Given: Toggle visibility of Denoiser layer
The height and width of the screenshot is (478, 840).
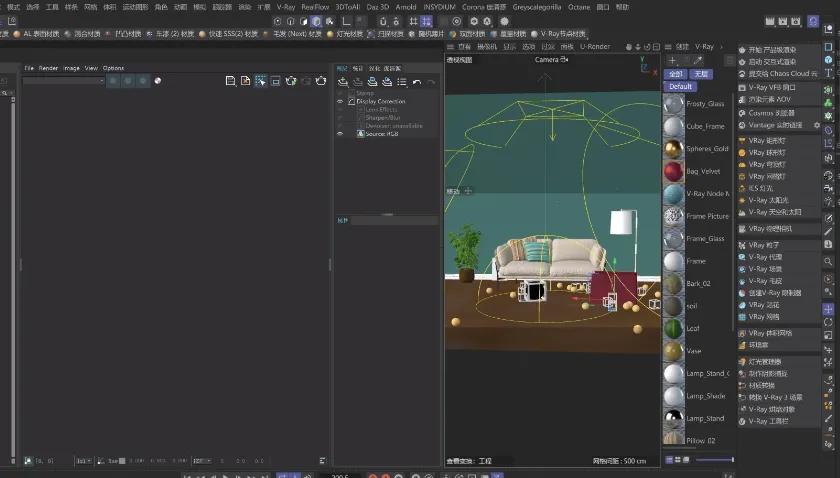Looking at the screenshot, I should click(x=340, y=126).
